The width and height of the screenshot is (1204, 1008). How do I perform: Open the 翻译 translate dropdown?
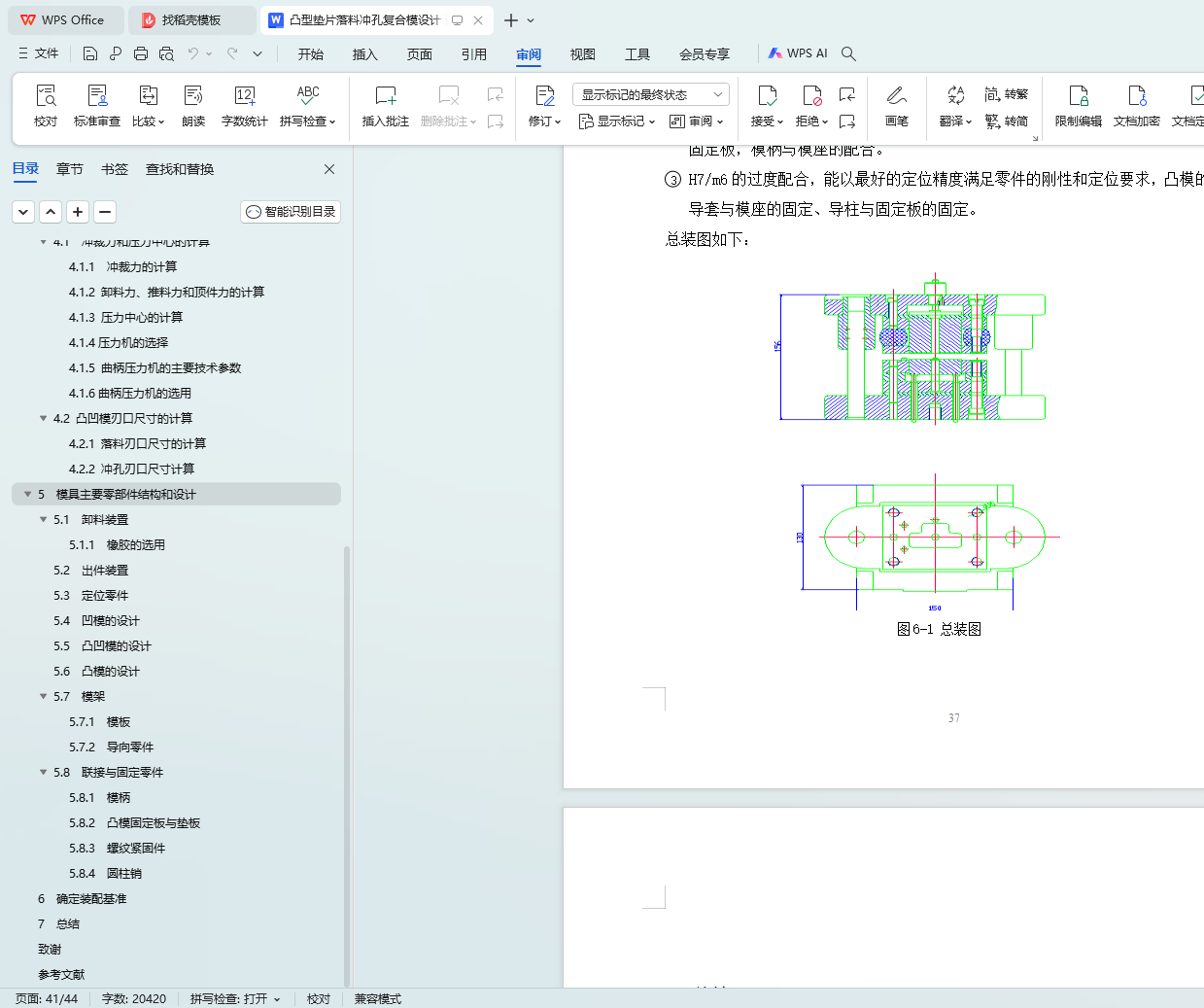[x=956, y=122]
